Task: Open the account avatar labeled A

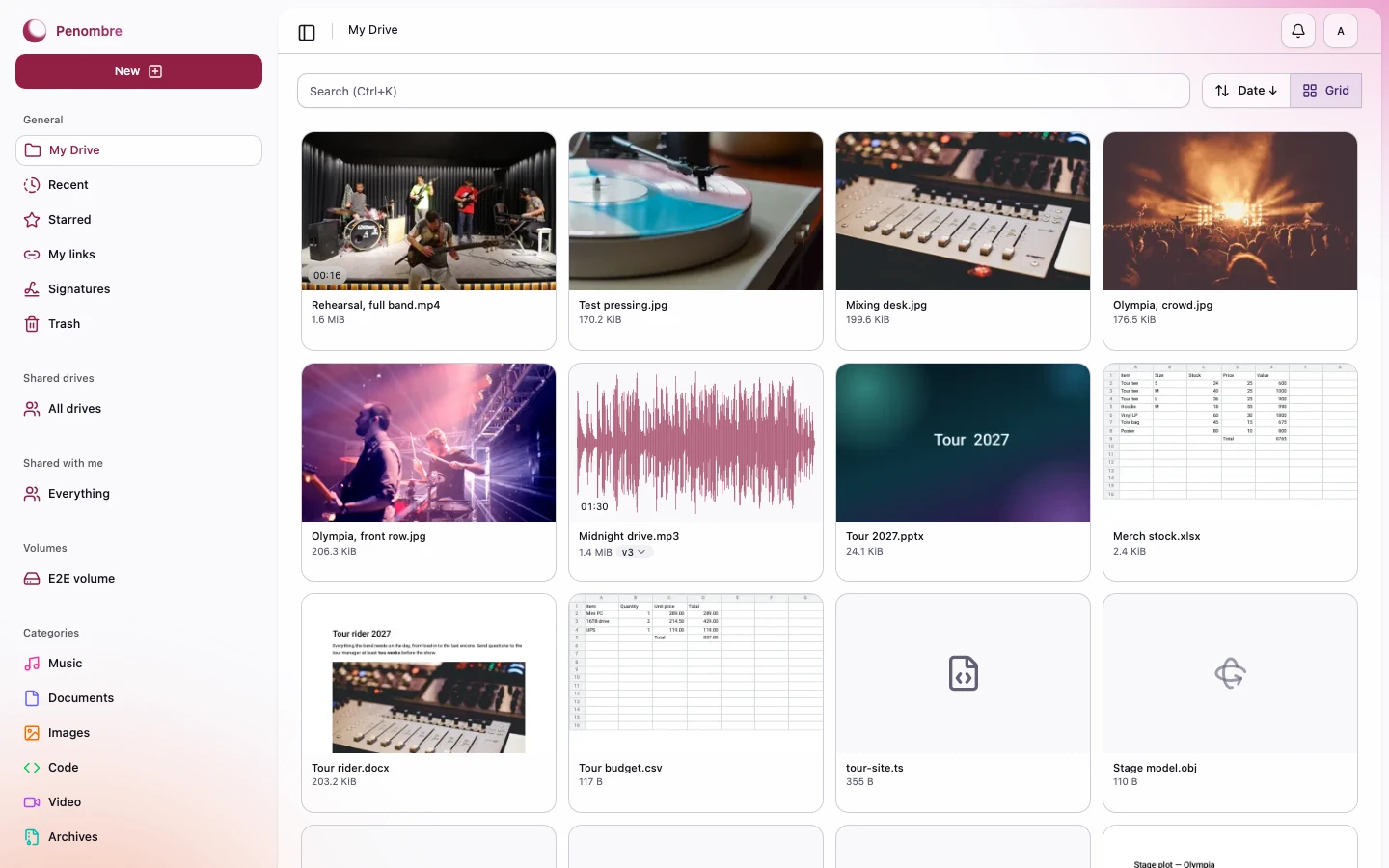Action: click(1341, 31)
